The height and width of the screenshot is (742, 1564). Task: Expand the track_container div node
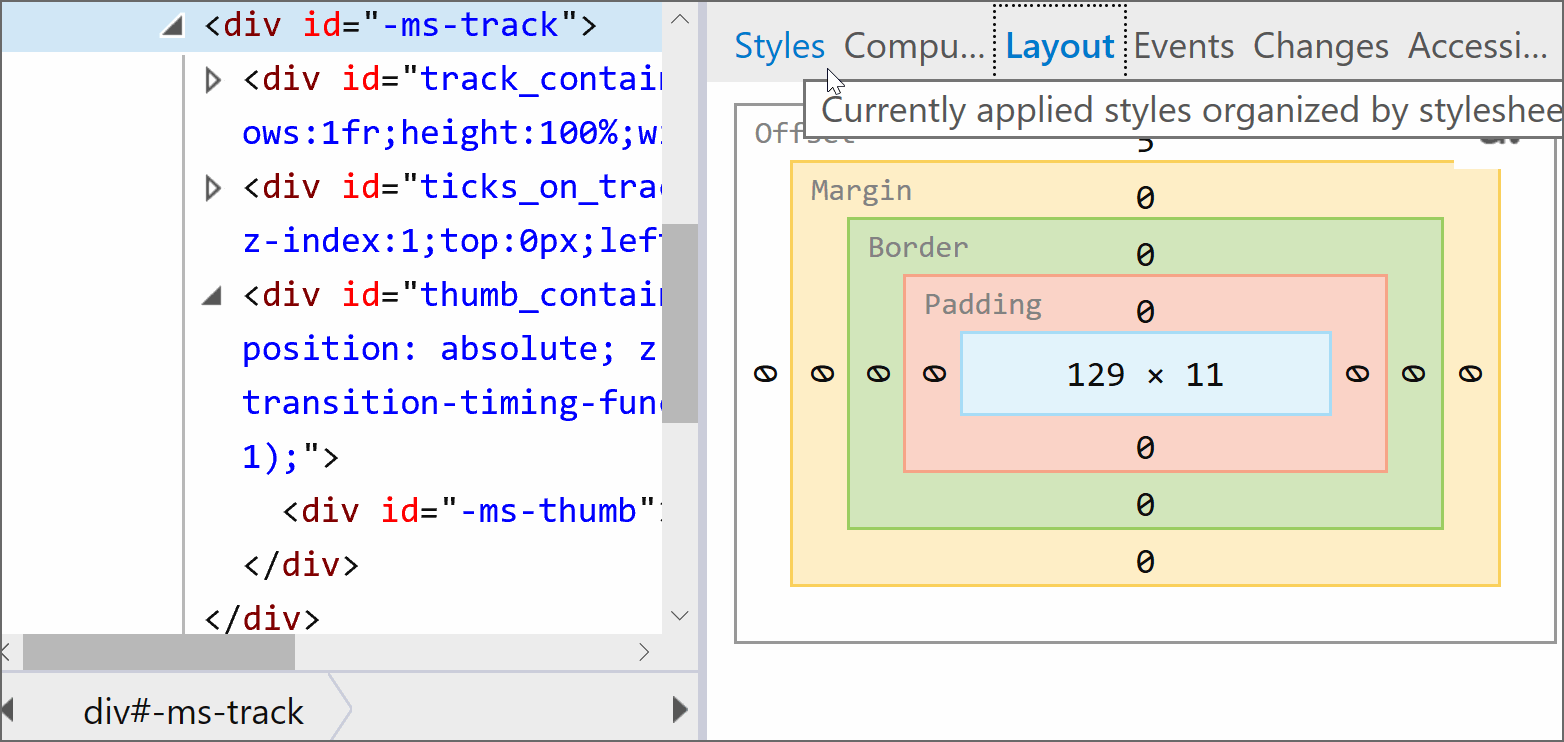pyautogui.click(x=212, y=80)
